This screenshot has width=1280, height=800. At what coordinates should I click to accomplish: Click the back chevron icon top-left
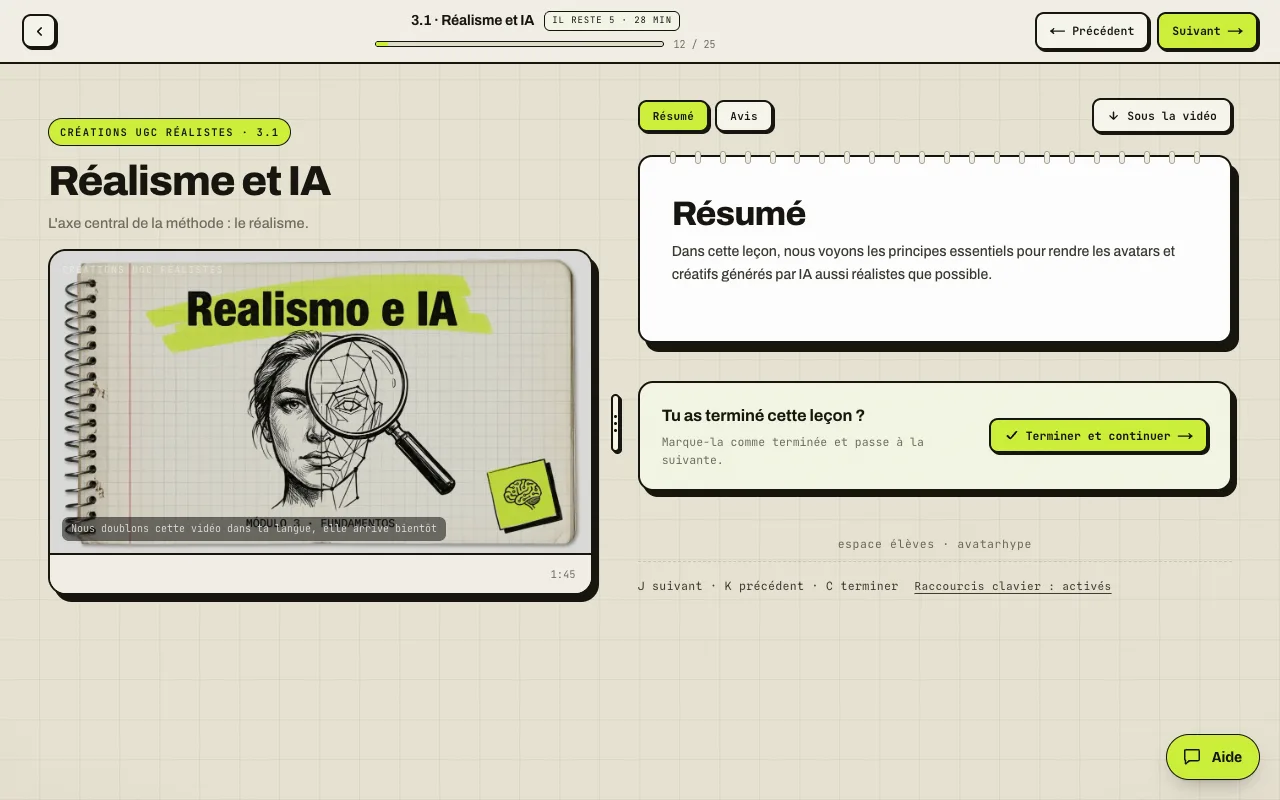pos(39,31)
